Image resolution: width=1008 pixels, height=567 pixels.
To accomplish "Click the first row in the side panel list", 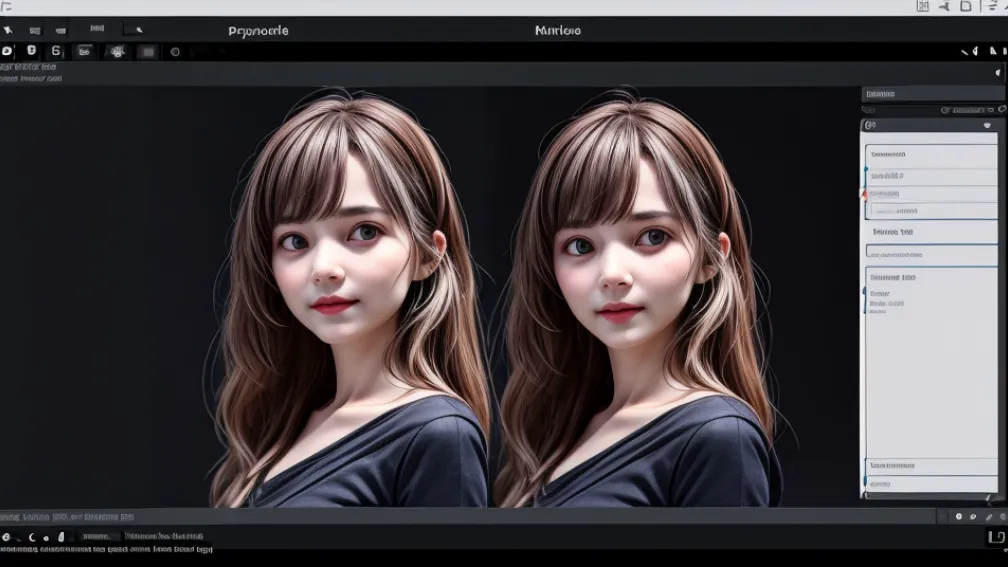I will (932, 154).
